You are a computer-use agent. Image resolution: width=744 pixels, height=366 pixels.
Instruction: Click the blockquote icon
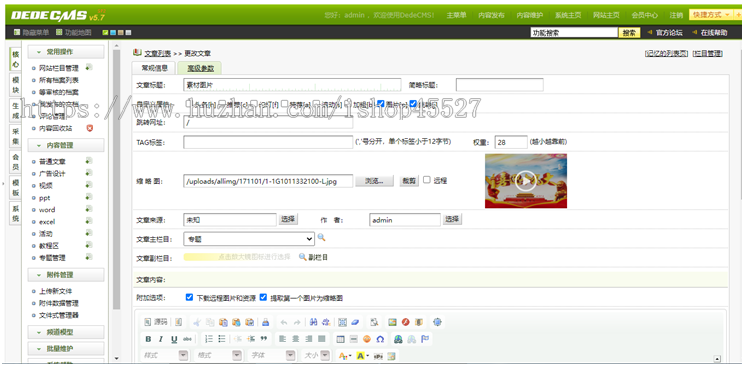[264, 339]
